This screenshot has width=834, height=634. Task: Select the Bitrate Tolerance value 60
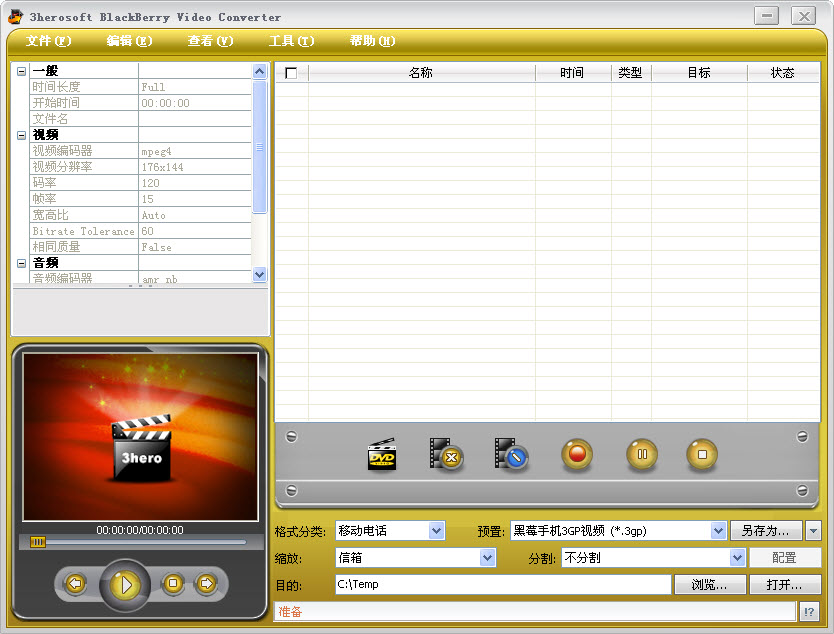(195, 231)
